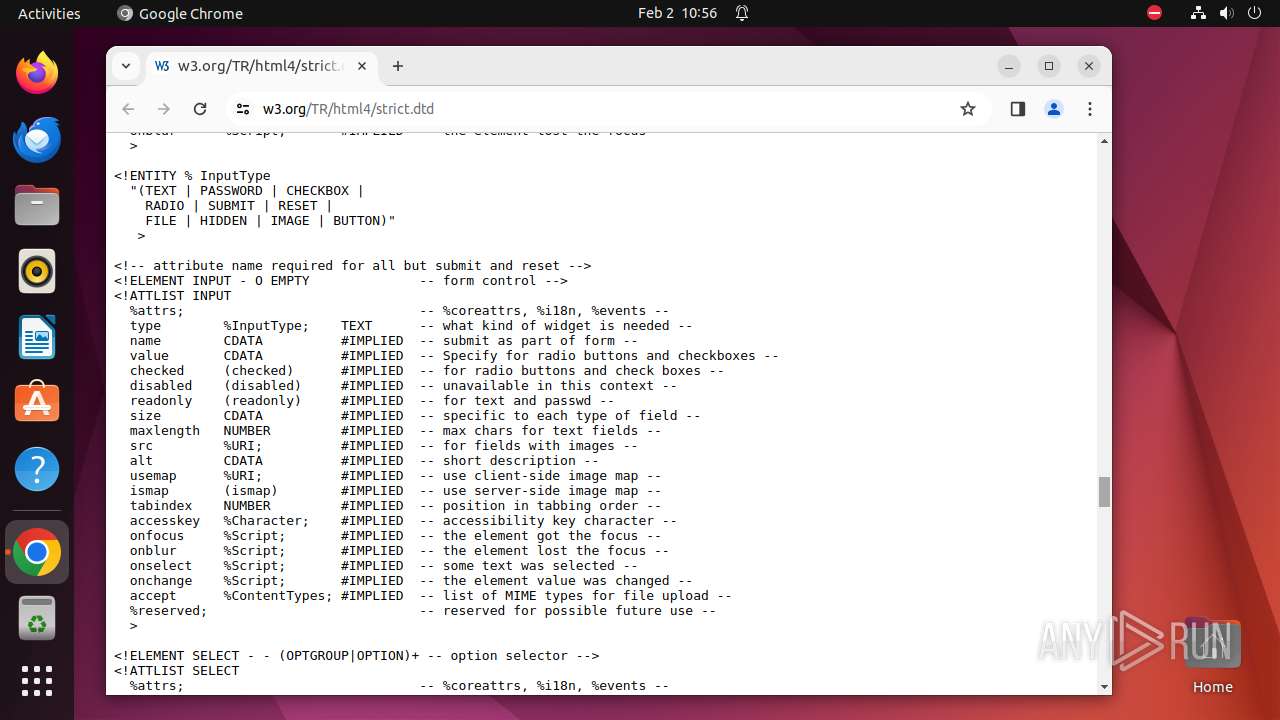Image resolution: width=1280 pixels, height=720 pixels.
Task: Click the scrollbar up arrow
Action: 1104,142
